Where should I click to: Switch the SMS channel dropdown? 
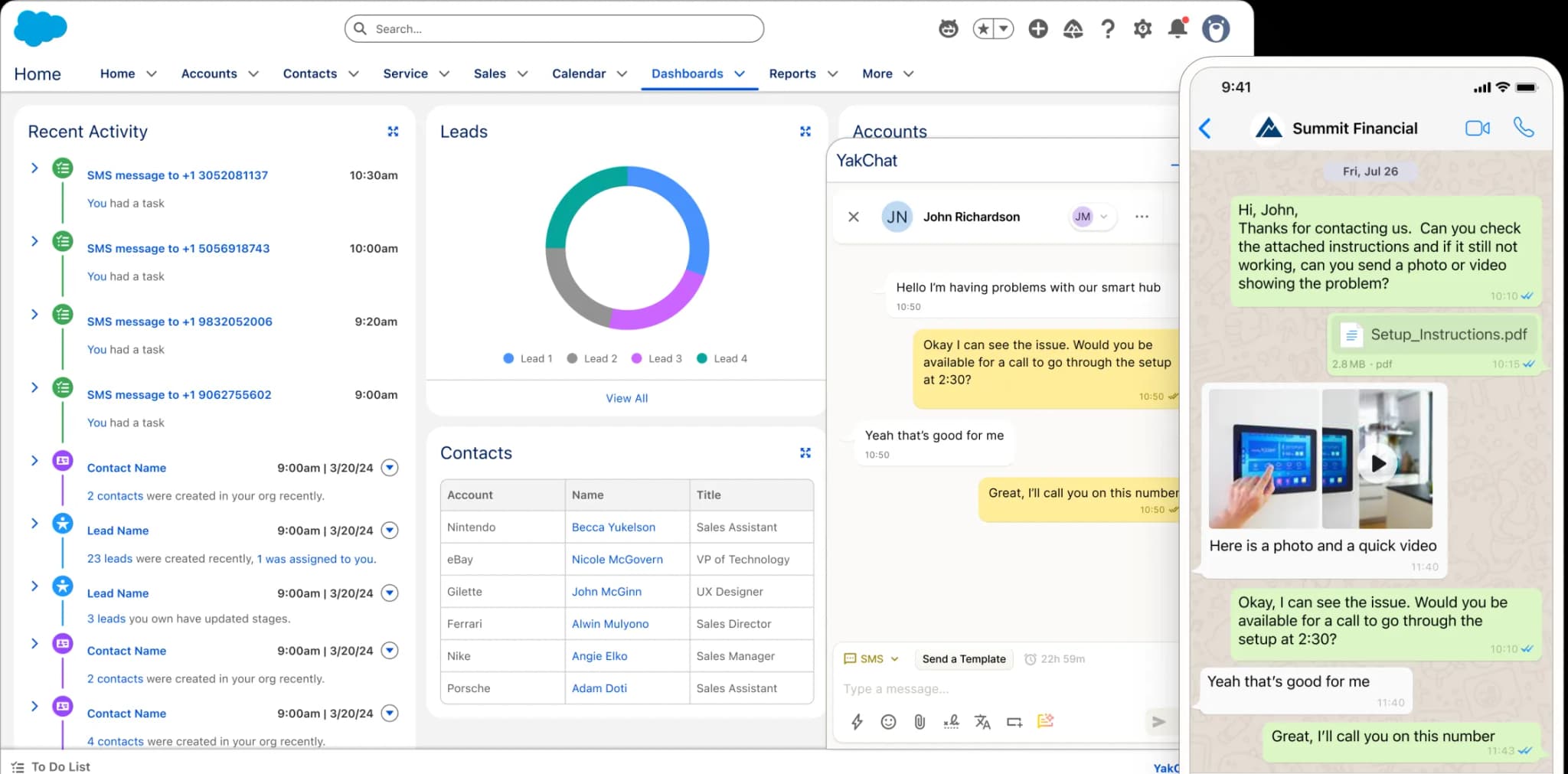click(871, 659)
